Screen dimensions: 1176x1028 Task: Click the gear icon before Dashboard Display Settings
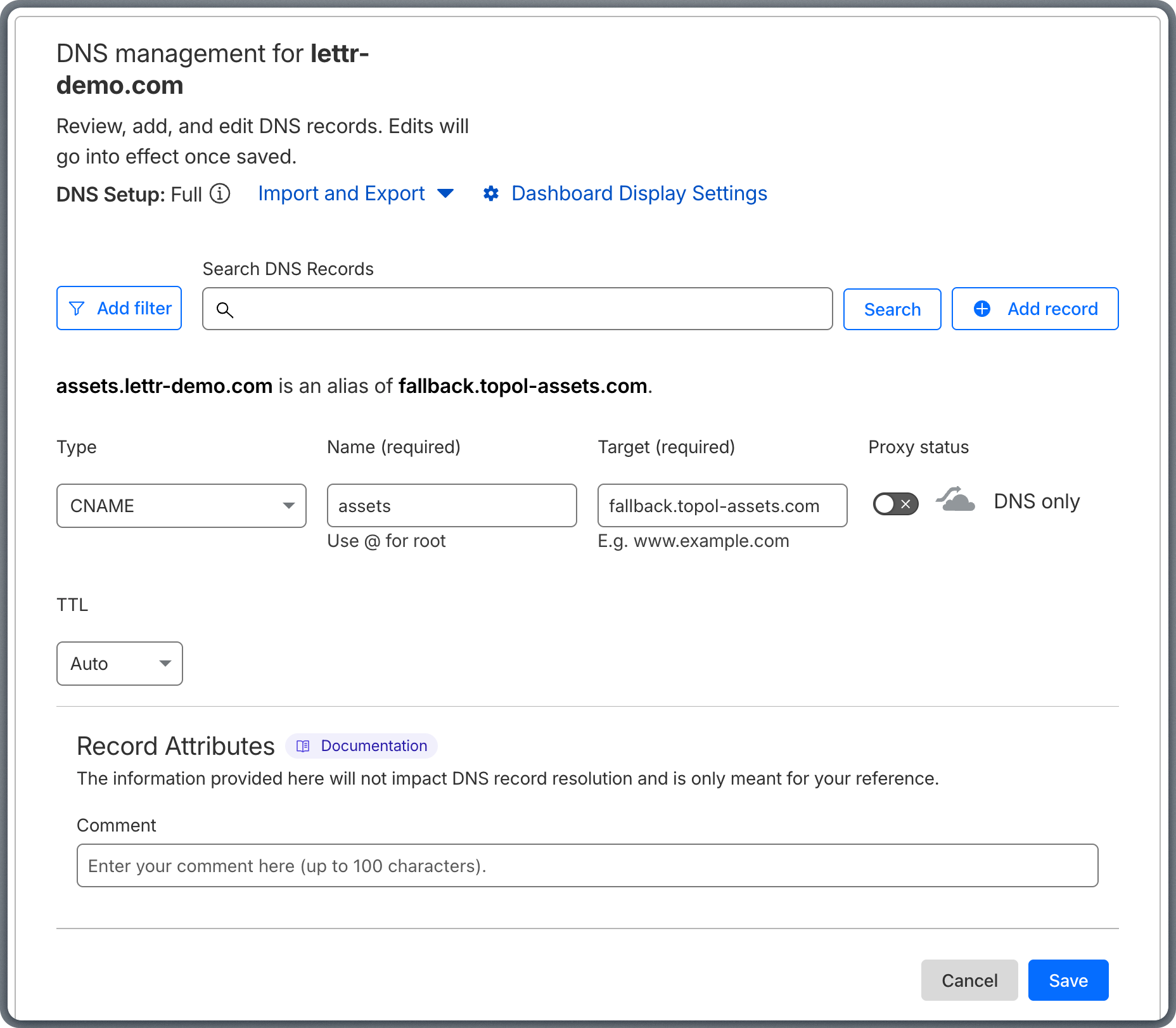pyautogui.click(x=492, y=194)
